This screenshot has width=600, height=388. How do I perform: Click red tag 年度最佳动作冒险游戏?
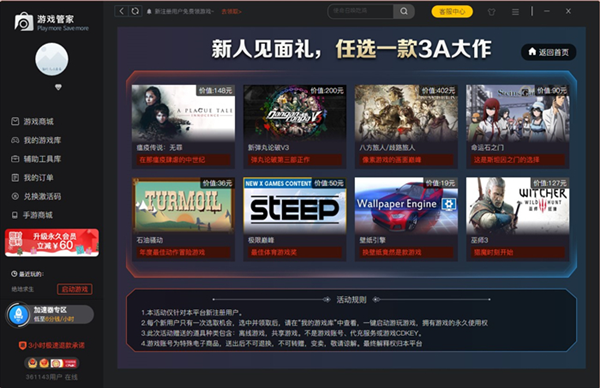[x=183, y=253]
